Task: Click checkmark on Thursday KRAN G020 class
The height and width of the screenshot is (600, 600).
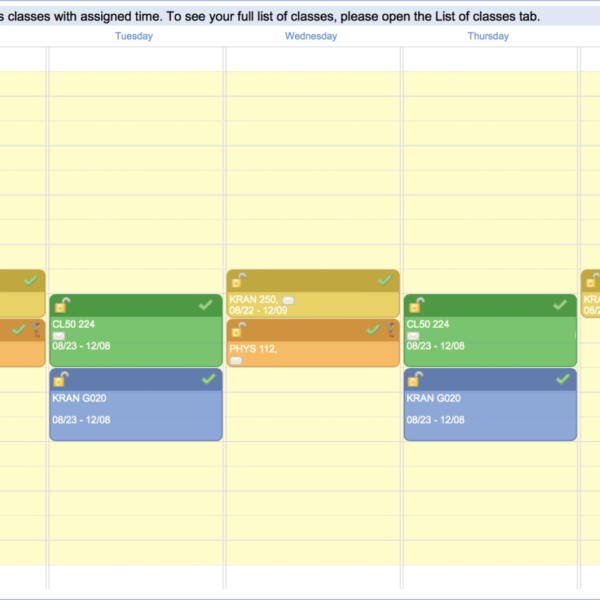Action: [x=562, y=379]
